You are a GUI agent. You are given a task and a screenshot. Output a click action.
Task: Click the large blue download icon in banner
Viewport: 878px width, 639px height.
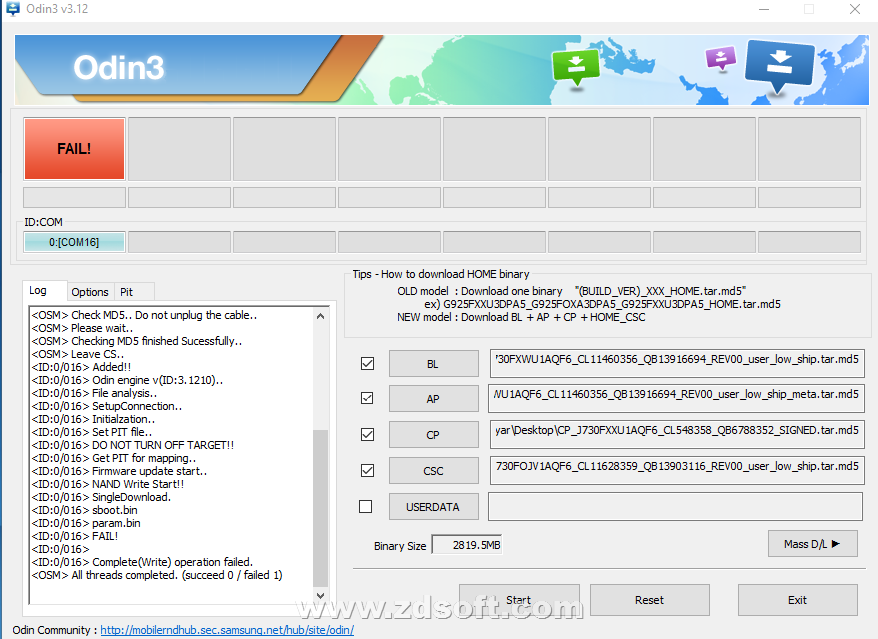click(x=780, y=66)
